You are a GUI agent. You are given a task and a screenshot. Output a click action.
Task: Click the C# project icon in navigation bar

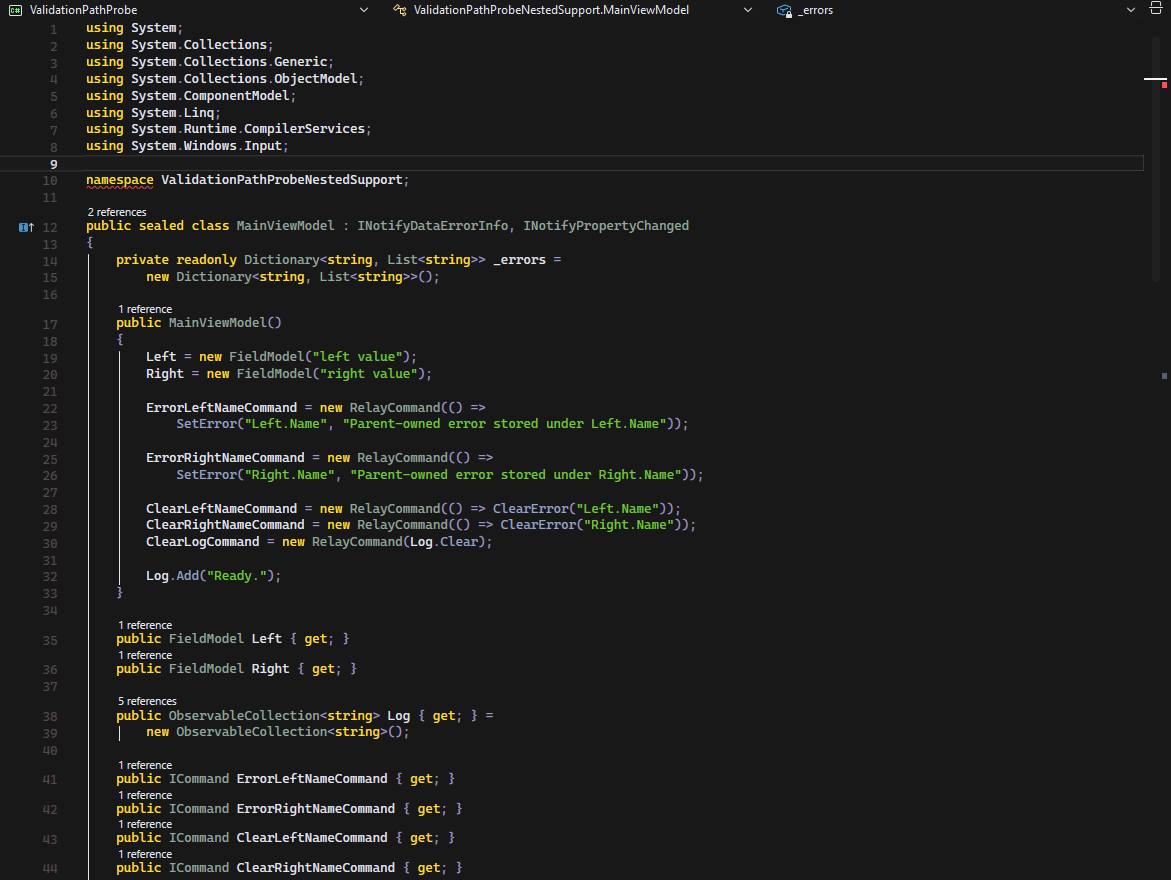tap(15, 10)
